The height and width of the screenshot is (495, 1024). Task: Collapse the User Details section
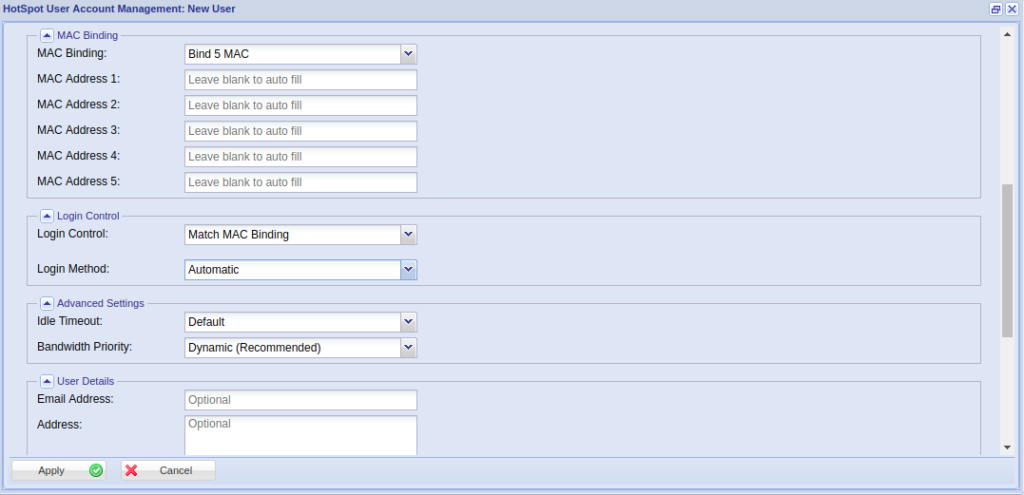click(47, 381)
